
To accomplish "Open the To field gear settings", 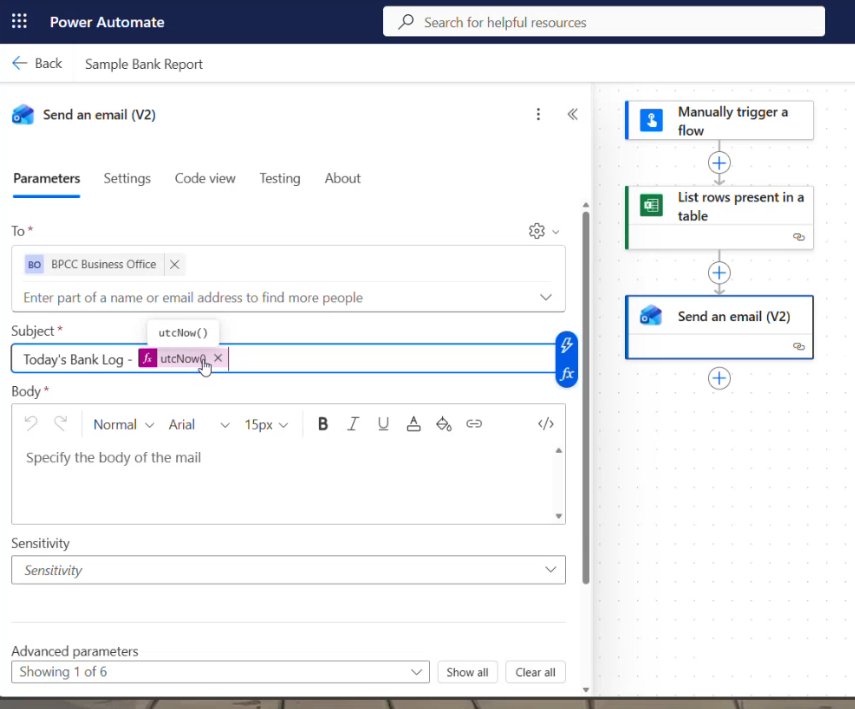I will tap(537, 231).
